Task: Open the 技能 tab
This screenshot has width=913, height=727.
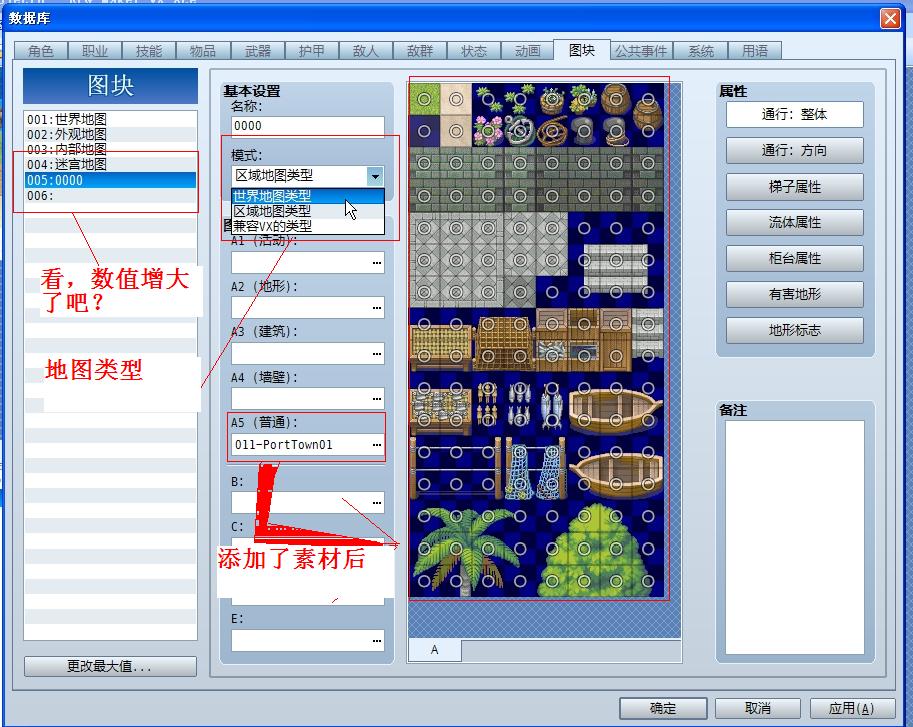Action: (x=149, y=51)
